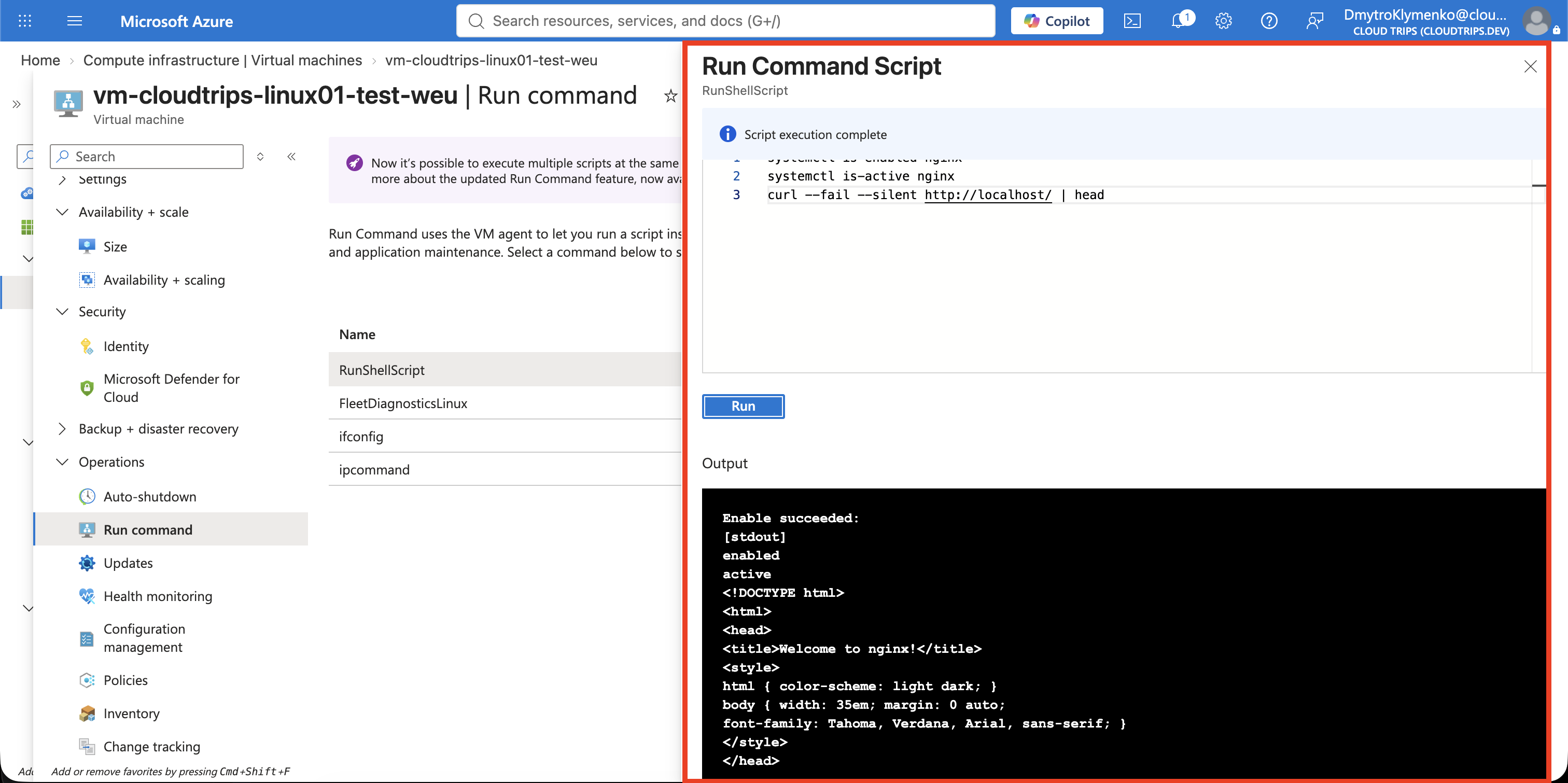
Task: Collapse the resource menu with double chevron
Action: (291, 157)
